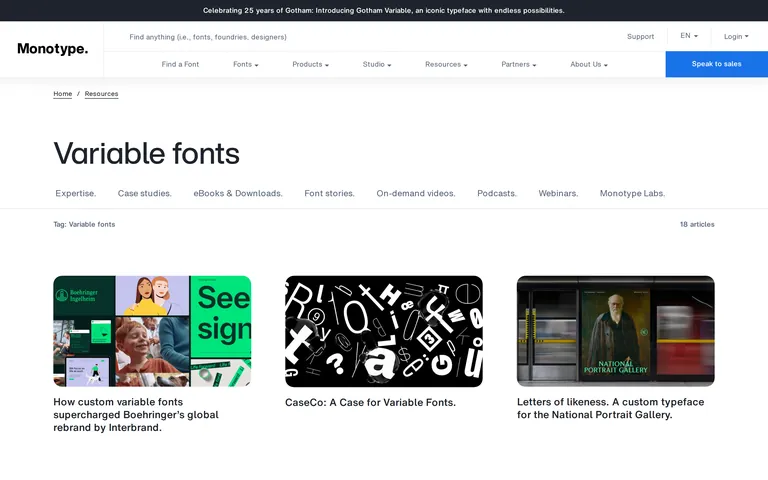The width and height of the screenshot is (768, 480).
Task: Expand the EN language dropdown
Action: tap(689, 36)
